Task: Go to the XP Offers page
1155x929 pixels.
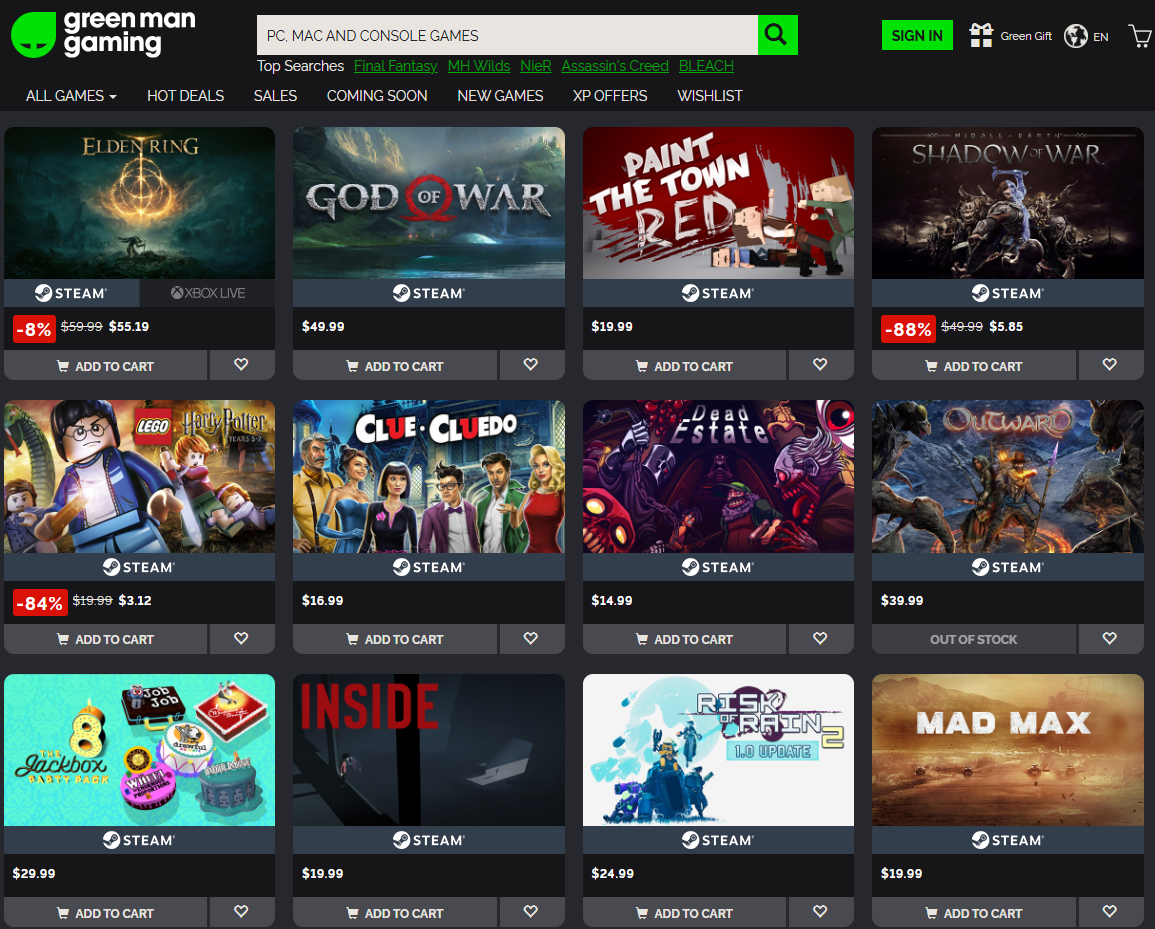Action: click(x=609, y=96)
